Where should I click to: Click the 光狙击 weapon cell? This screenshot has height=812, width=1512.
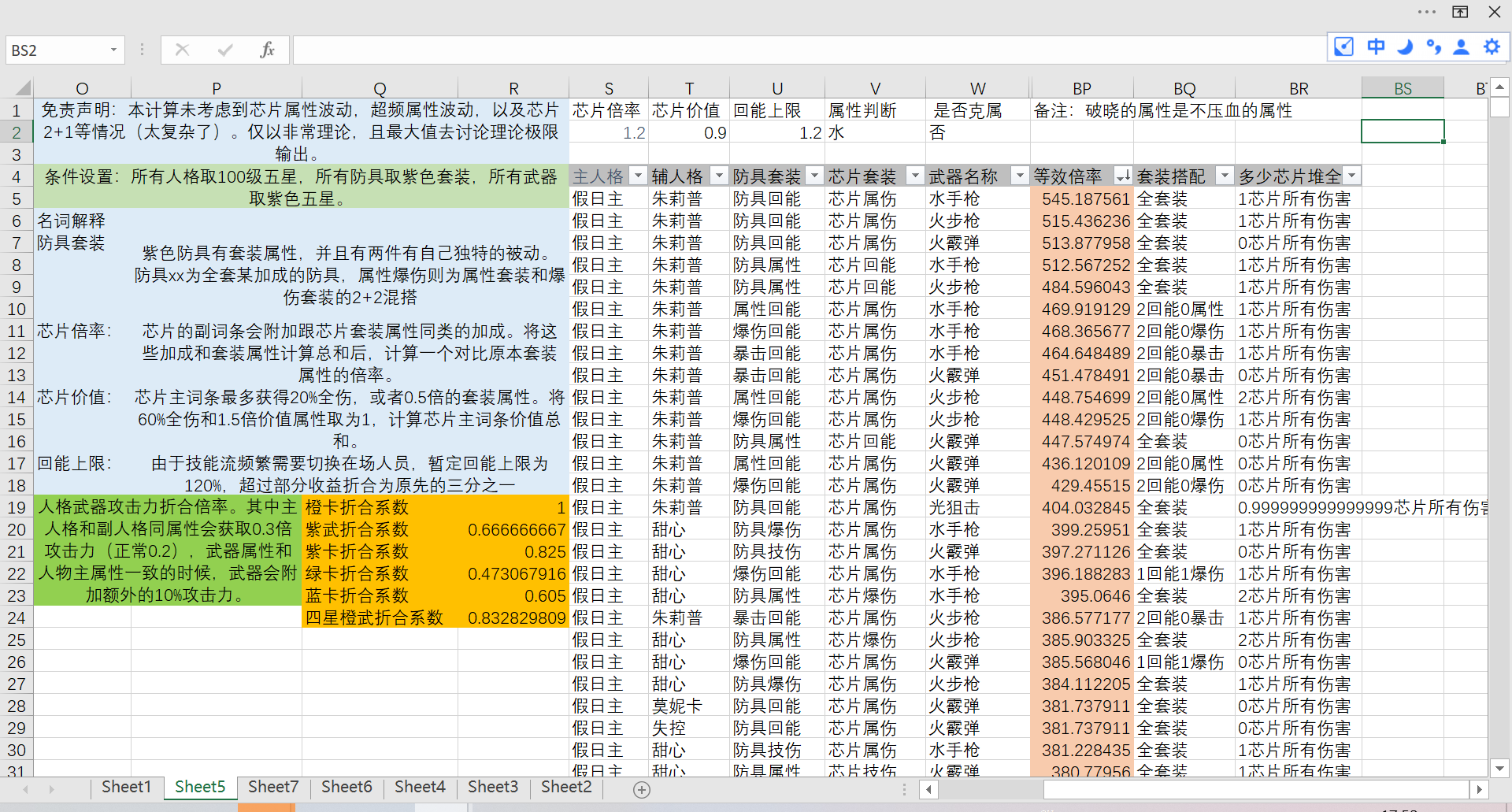coord(978,507)
